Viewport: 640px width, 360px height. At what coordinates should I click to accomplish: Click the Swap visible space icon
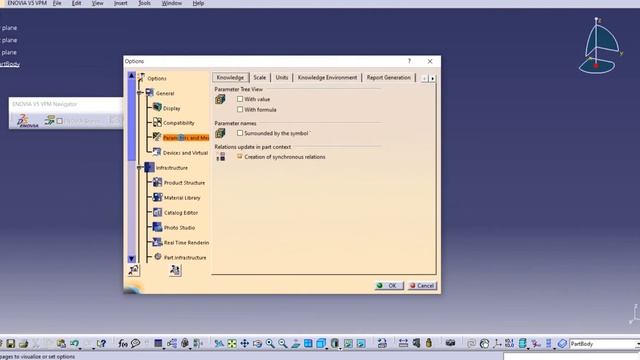[x=361, y=344]
